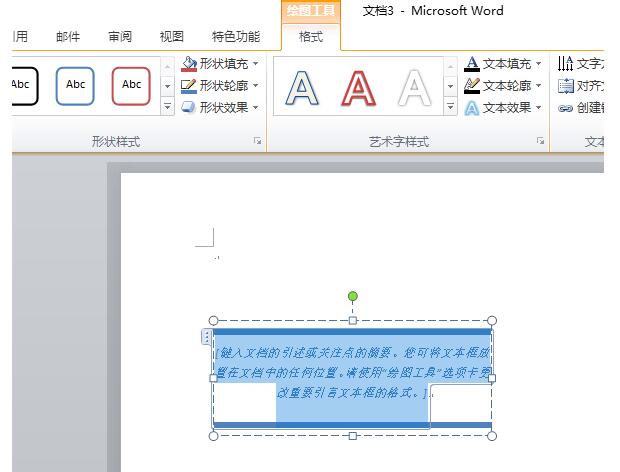Click the placeholder text inside the text box
Screen dimensions: 620x472
(x=353, y=373)
